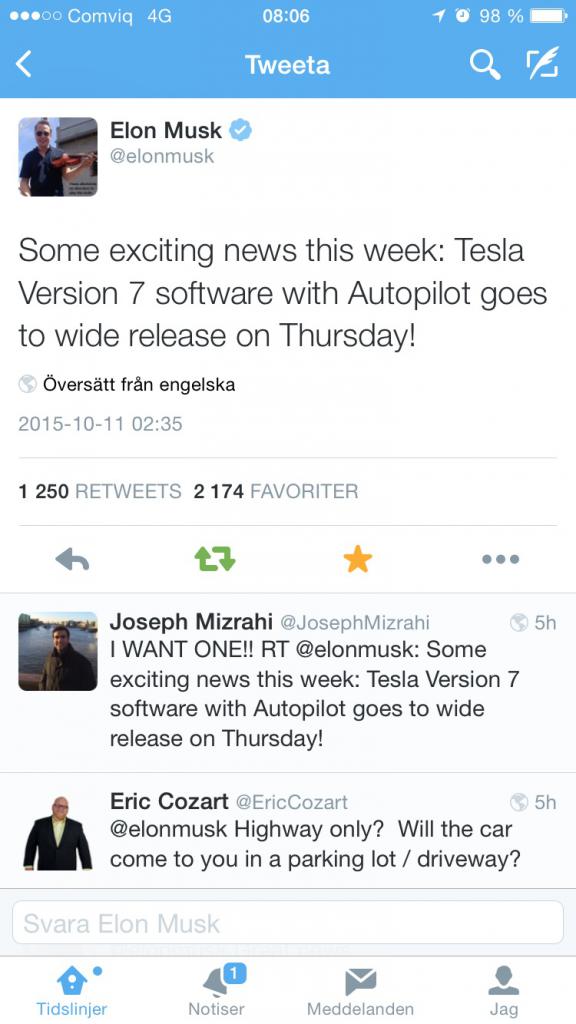Translate tweet via Översätt från engelska

point(138,385)
